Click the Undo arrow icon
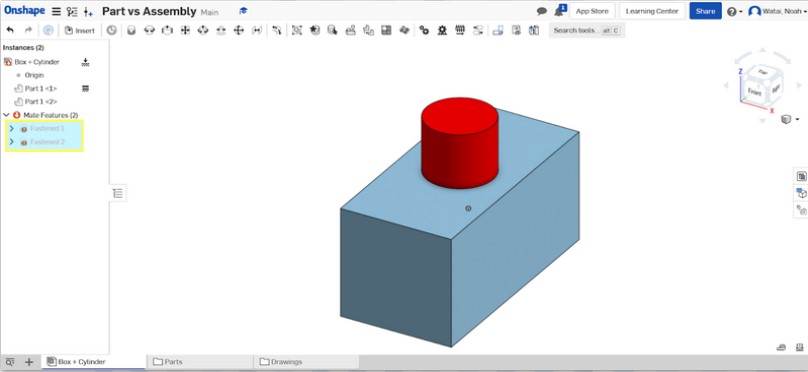The width and height of the screenshot is (808, 372). pyautogui.click(x=10, y=30)
